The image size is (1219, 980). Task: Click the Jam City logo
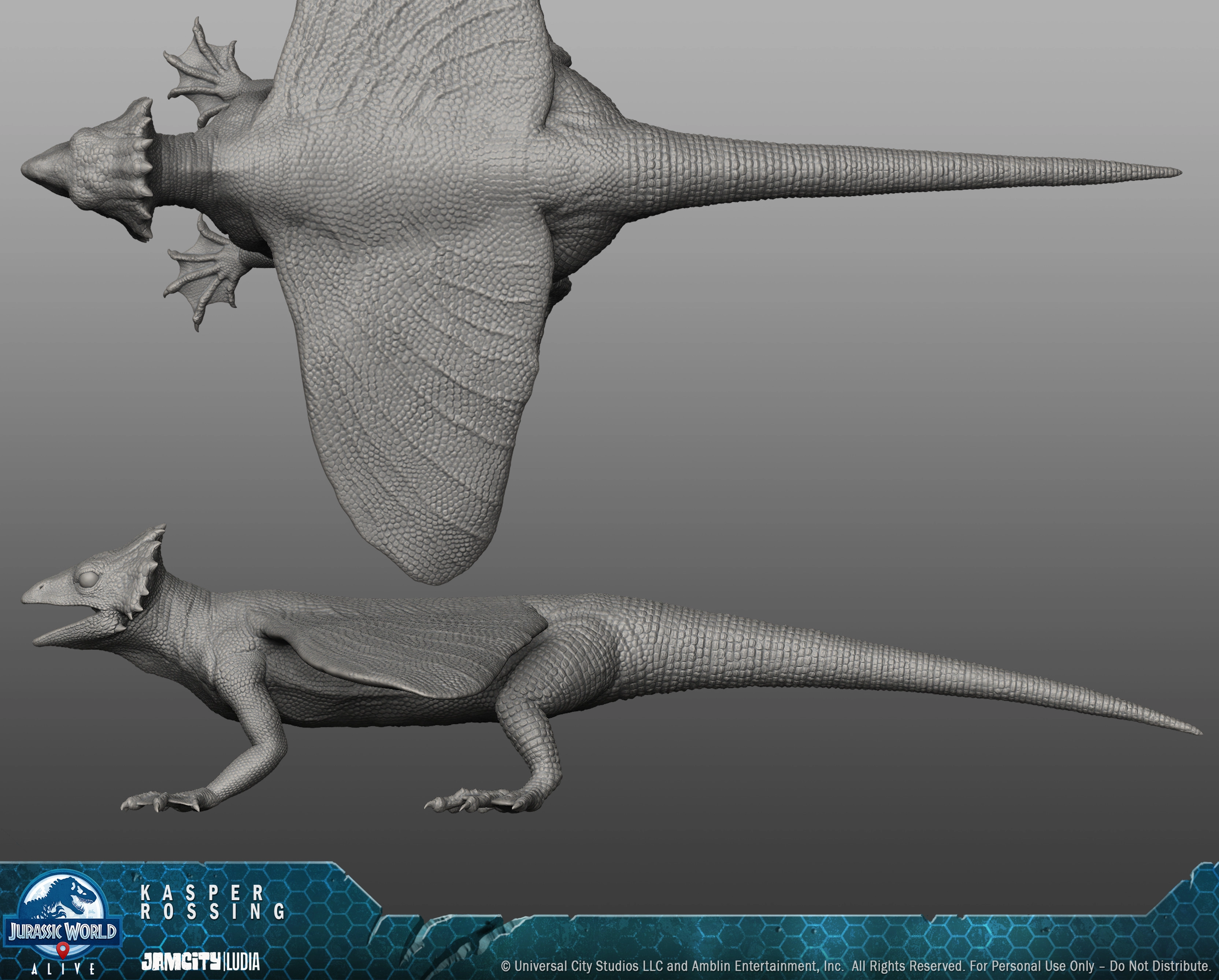pyautogui.click(x=180, y=961)
